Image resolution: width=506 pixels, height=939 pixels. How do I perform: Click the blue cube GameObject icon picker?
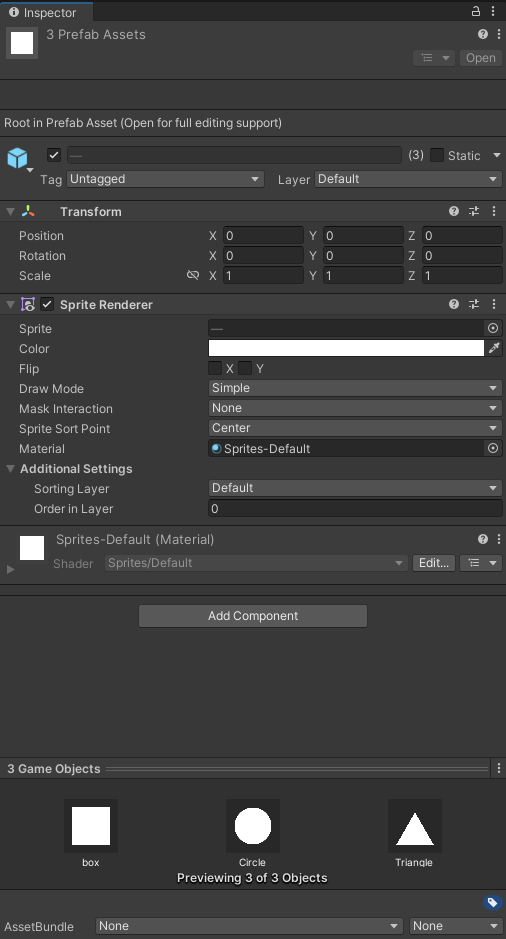pos(18,159)
